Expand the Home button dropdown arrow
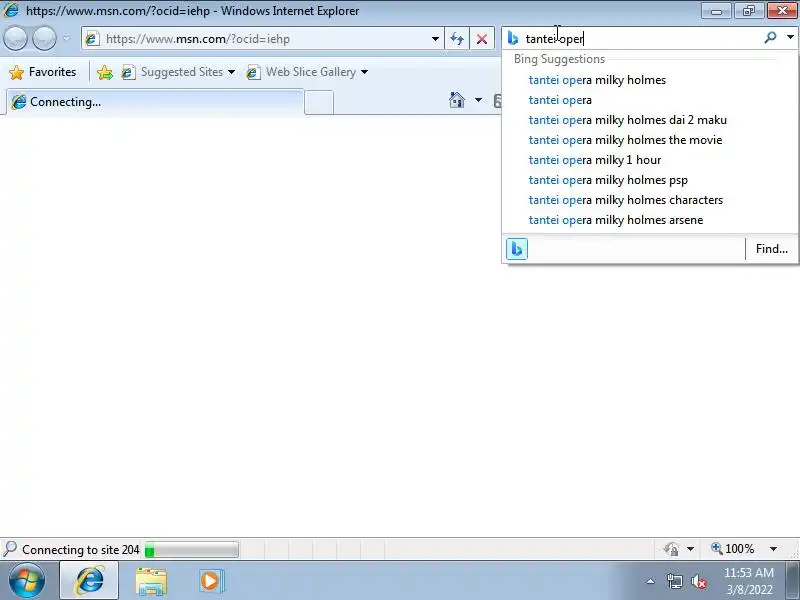Screen dimensions: 800x600 [478, 100]
